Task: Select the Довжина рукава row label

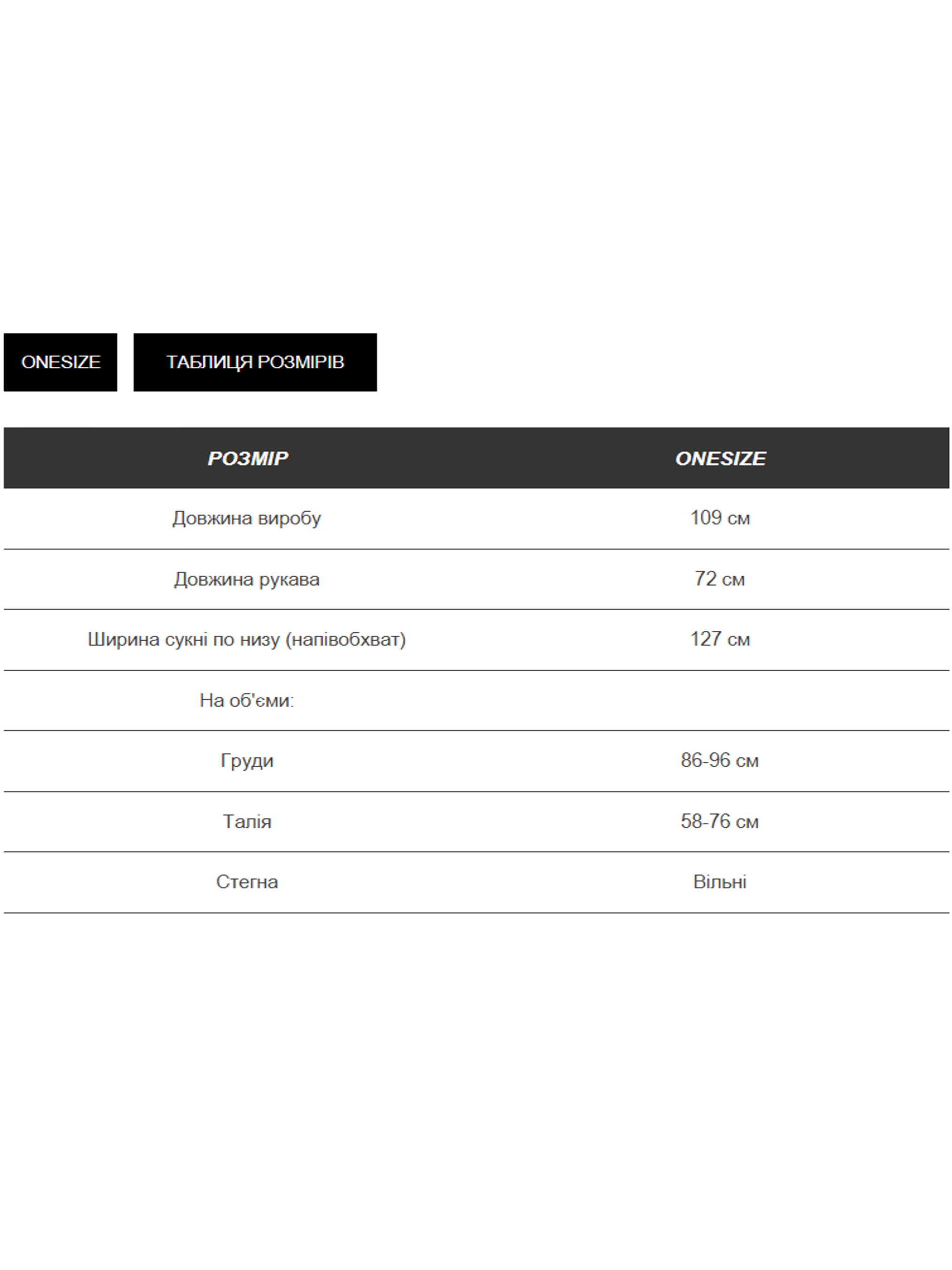Action: (x=247, y=579)
